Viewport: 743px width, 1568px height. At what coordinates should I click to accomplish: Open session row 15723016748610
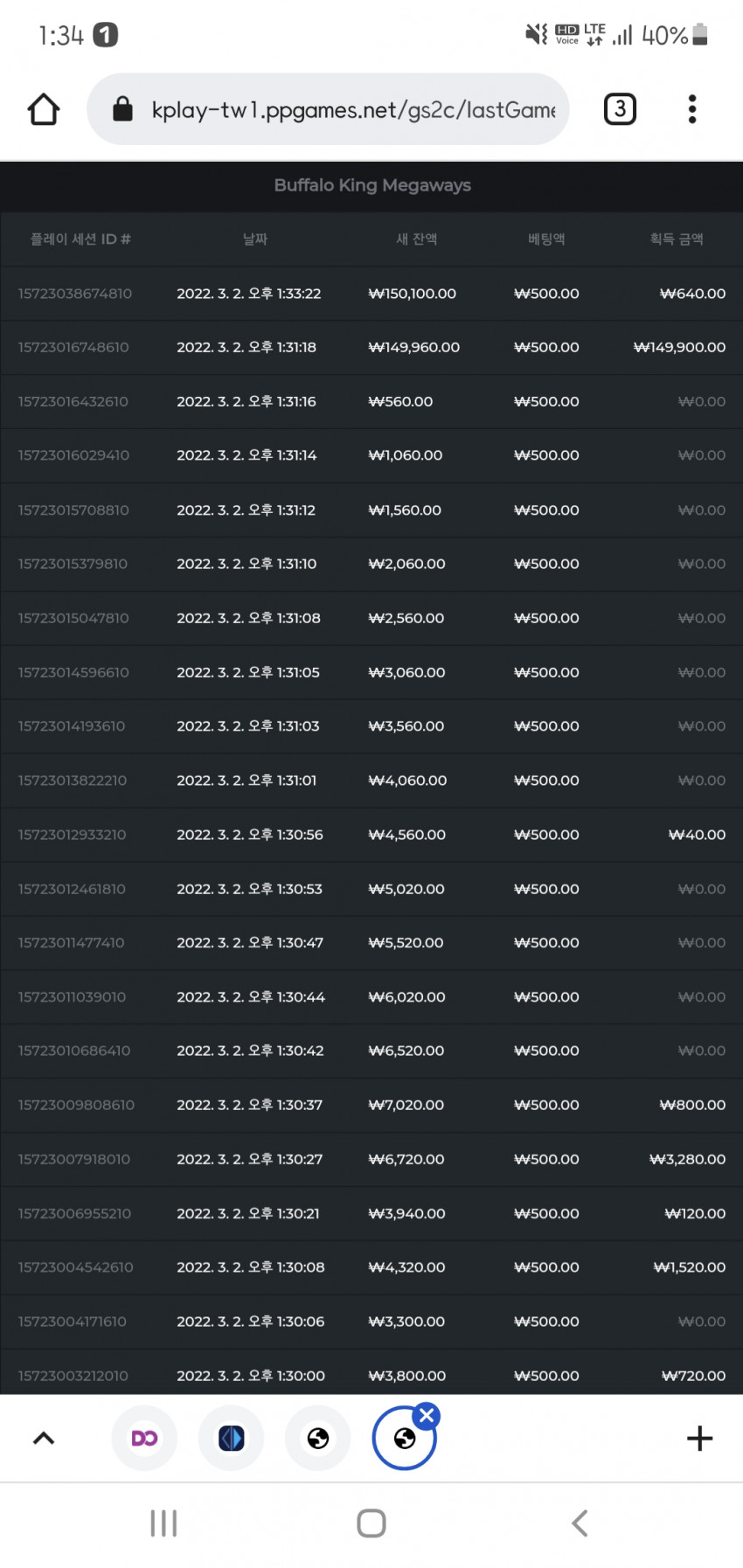coord(371,347)
